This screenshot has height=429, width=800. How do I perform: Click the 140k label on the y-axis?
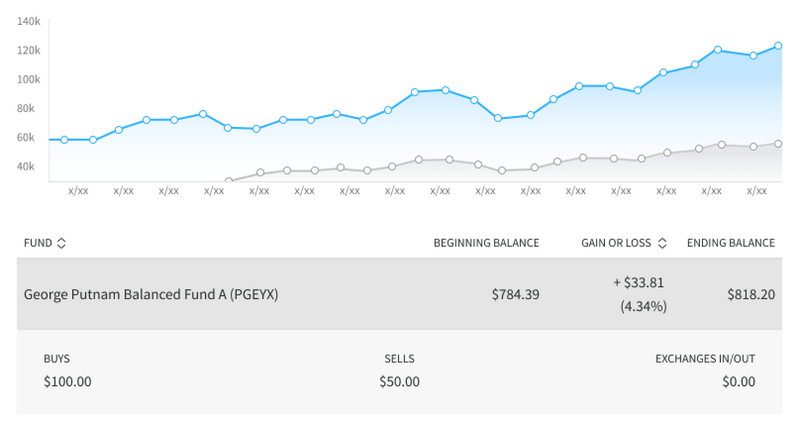click(x=29, y=21)
